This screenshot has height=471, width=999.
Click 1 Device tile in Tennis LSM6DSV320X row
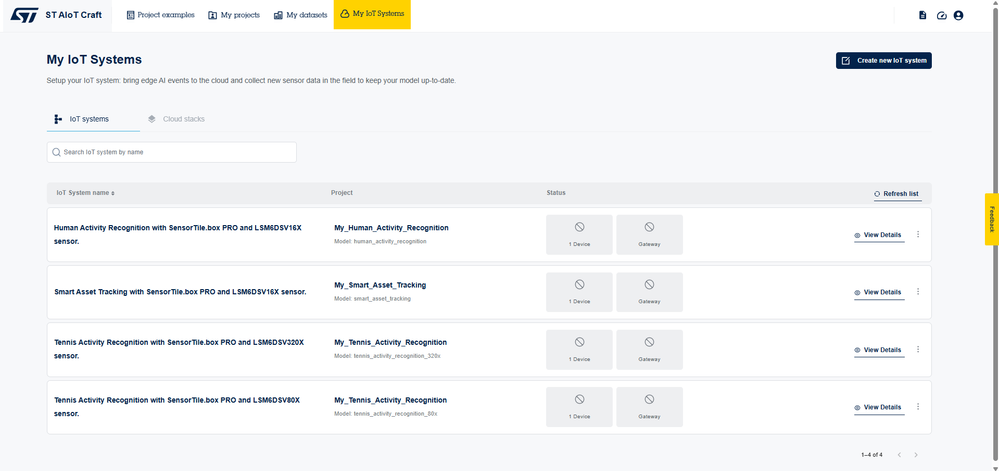(x=579, y=349)
